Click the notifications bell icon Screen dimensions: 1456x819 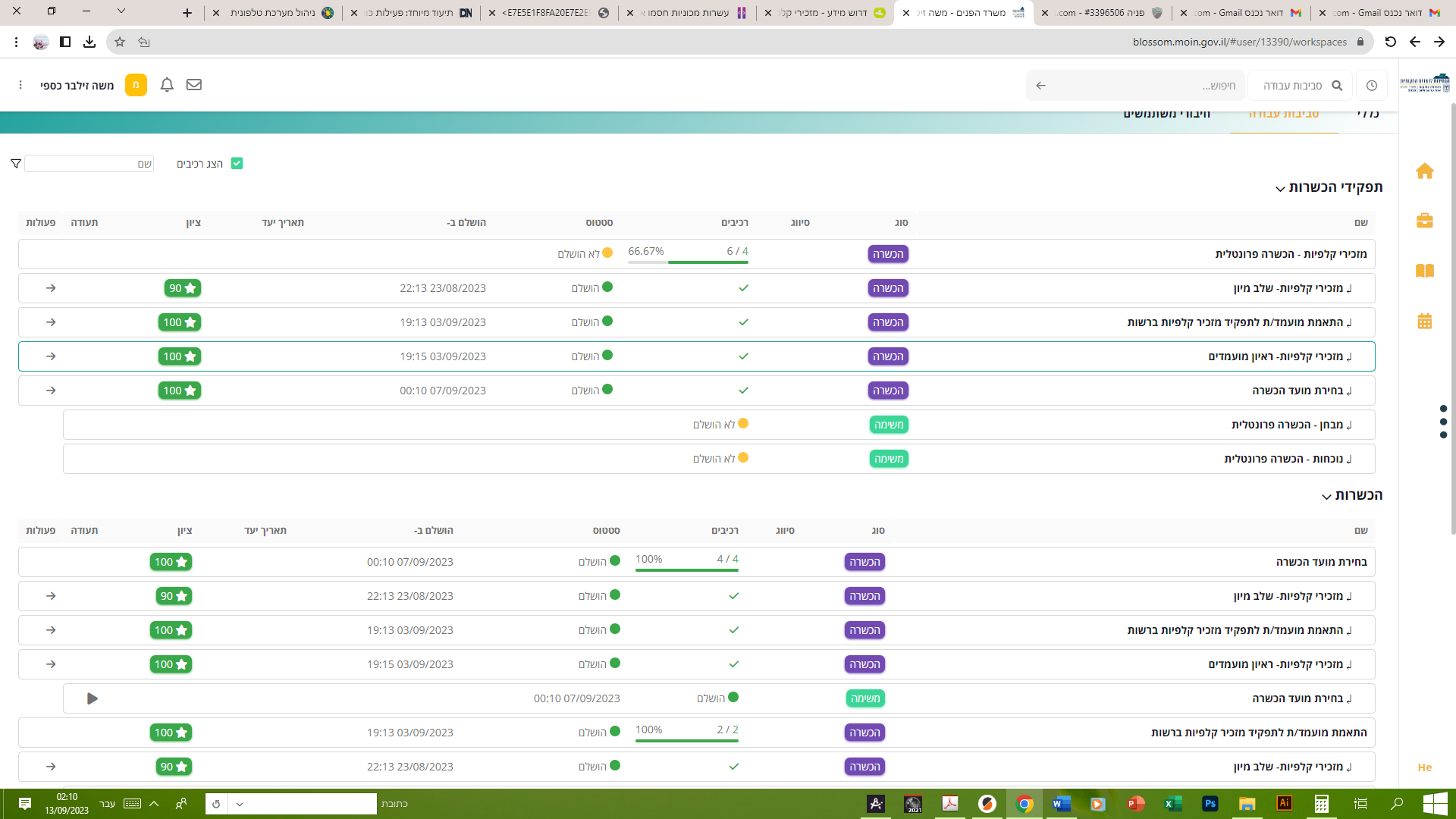(x=167, y=85)
